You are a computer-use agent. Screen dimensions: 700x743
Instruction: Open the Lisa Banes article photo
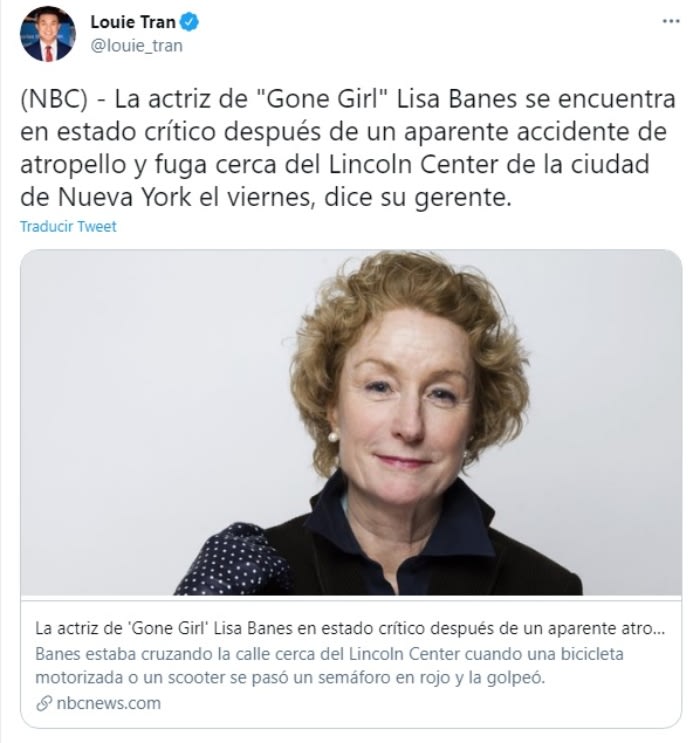point(351,422)
